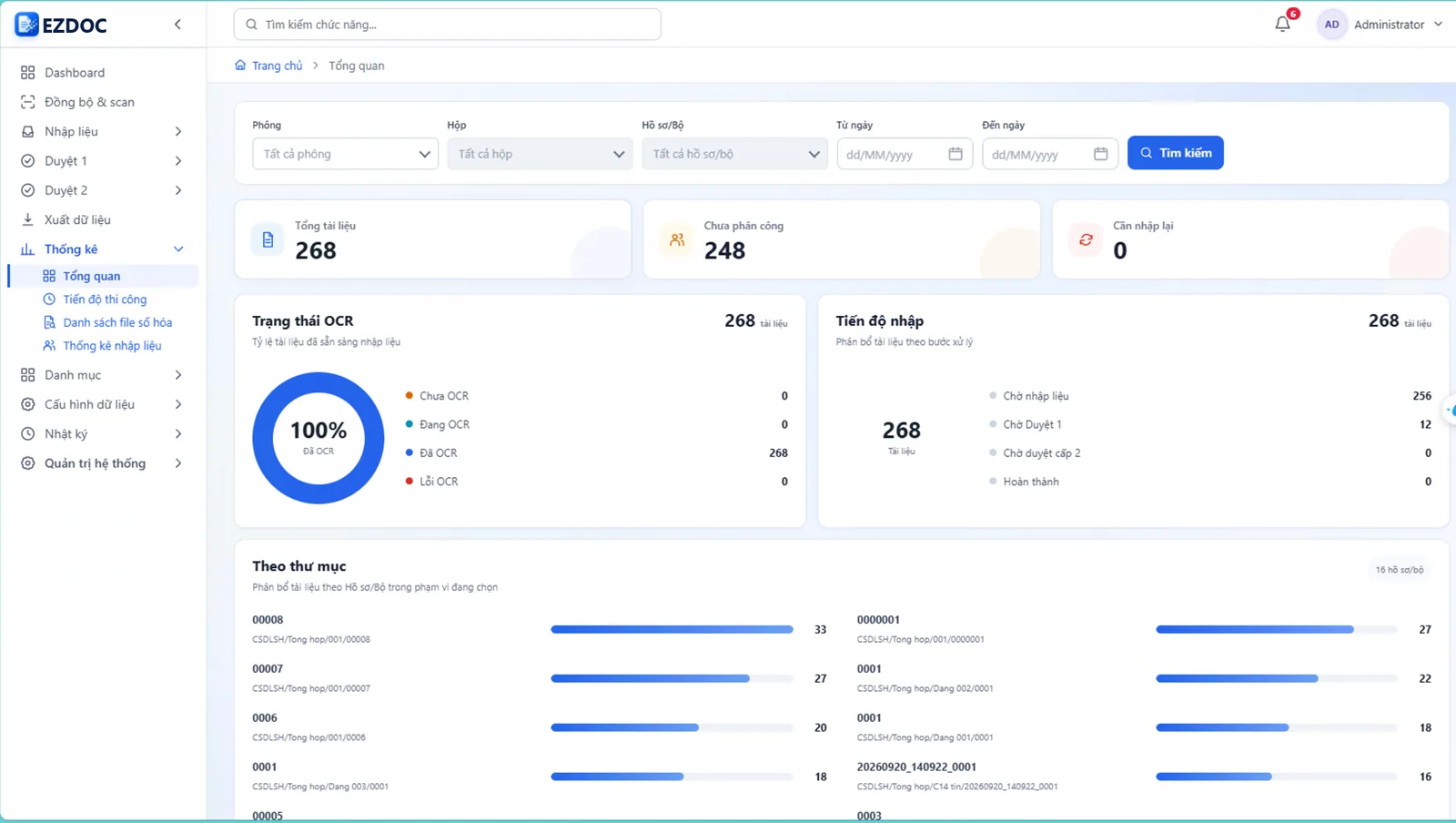Open Tiến độ thi công page
Image resolution: width=1456 pixels, height=823 pixels.
[104, 300]
